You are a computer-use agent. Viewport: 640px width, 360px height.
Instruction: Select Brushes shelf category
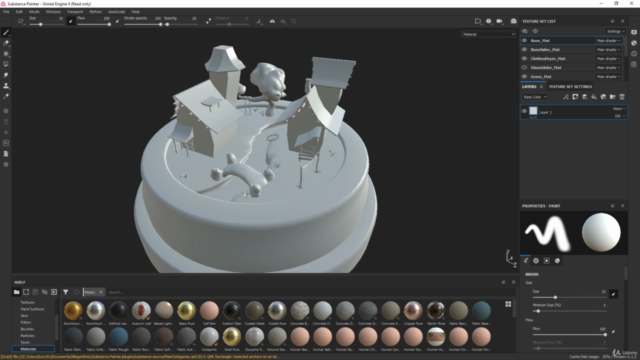[27, 329]
